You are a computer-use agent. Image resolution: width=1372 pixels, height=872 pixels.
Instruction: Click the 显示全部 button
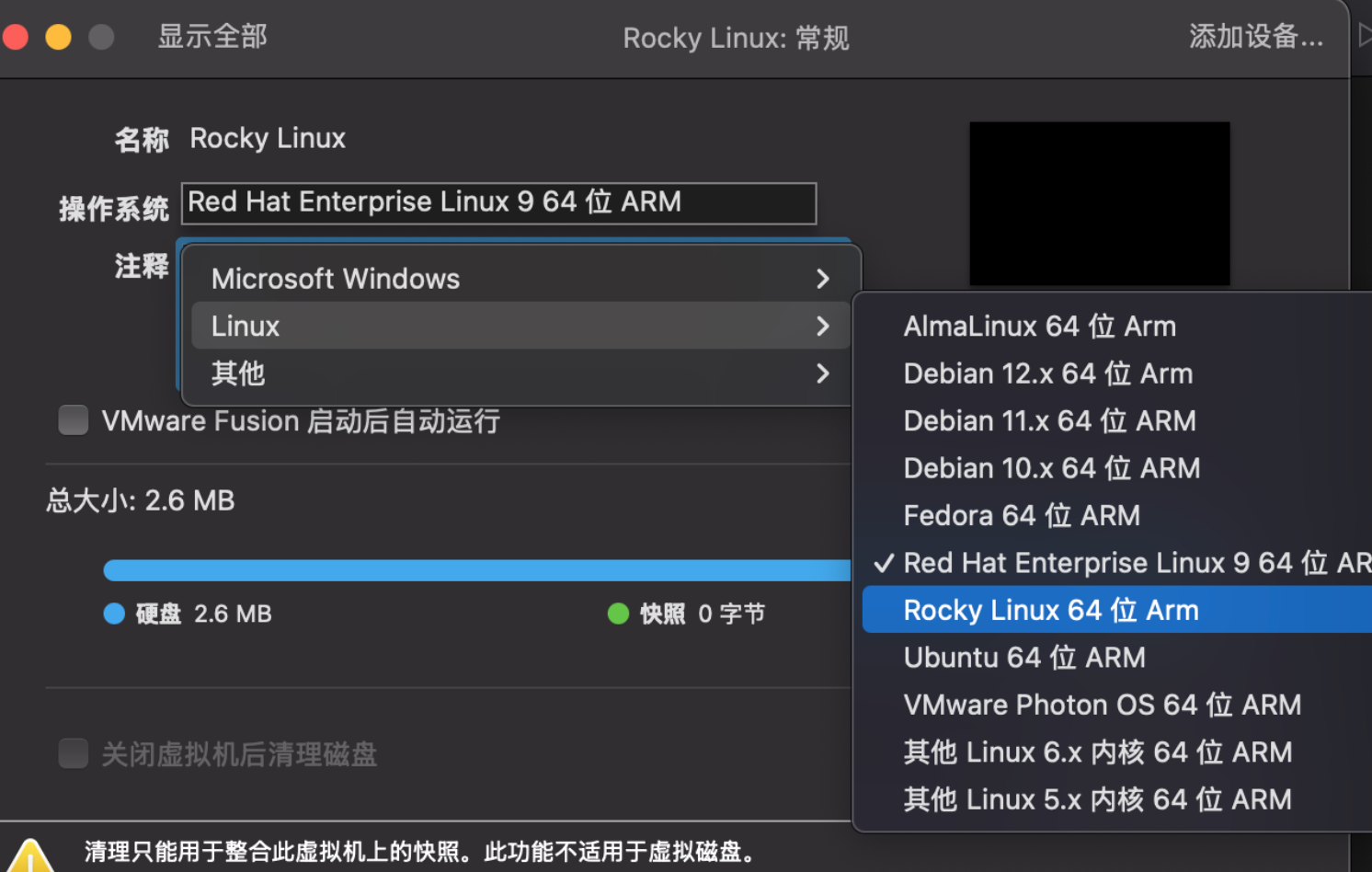pyautogui.click(x=212, y=37)
